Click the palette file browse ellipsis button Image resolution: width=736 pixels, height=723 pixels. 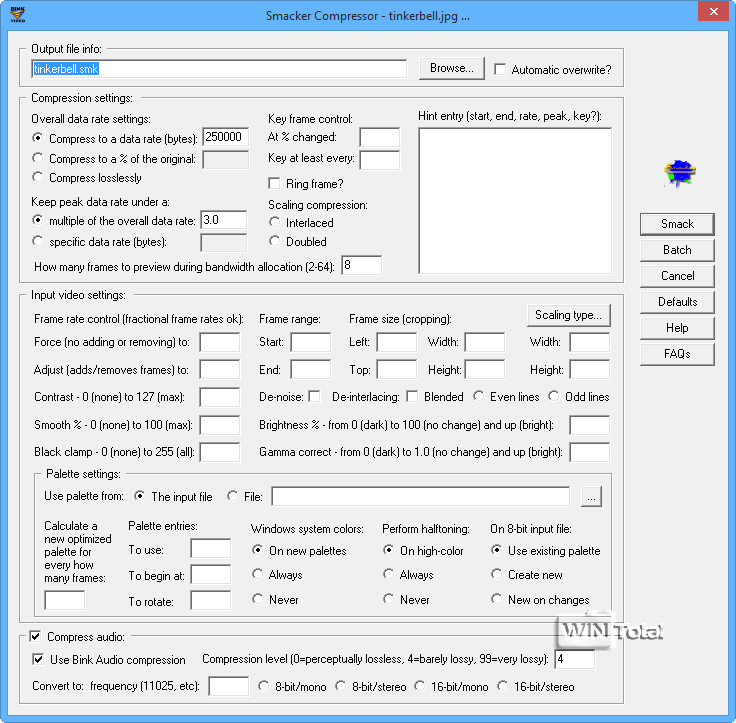[x=591, y=497]
